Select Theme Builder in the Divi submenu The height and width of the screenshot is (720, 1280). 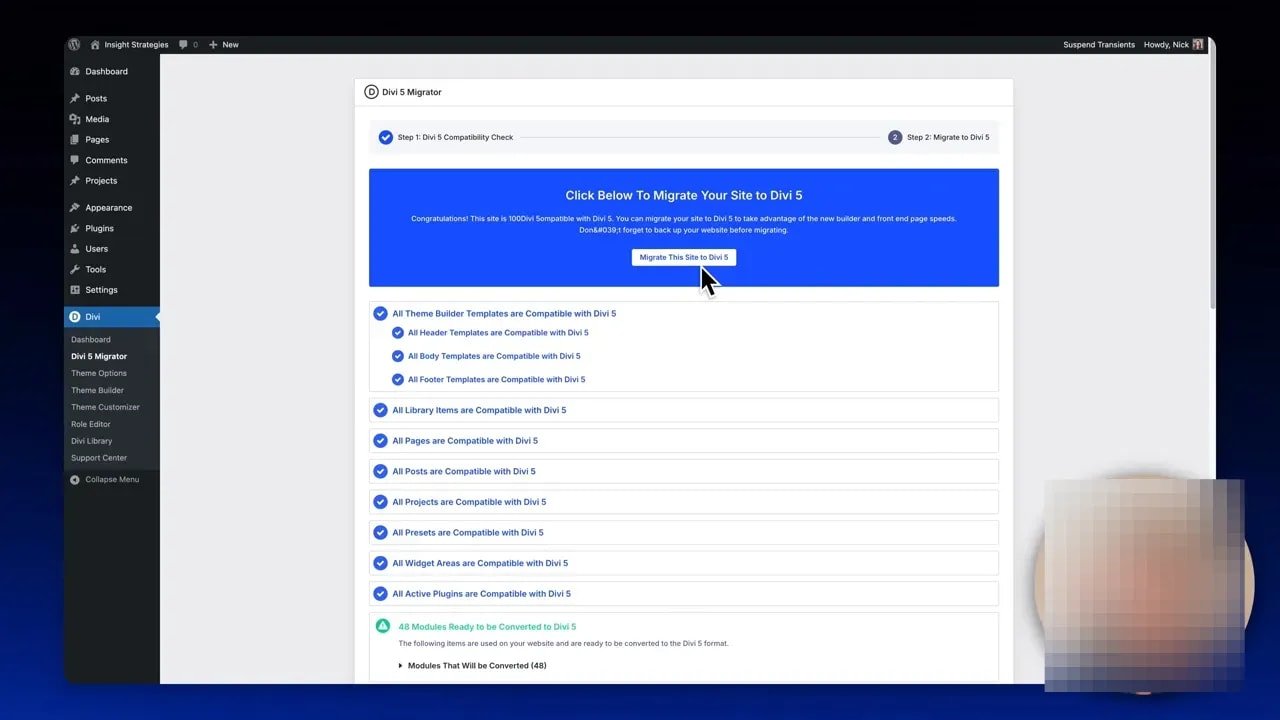(97, 390)
